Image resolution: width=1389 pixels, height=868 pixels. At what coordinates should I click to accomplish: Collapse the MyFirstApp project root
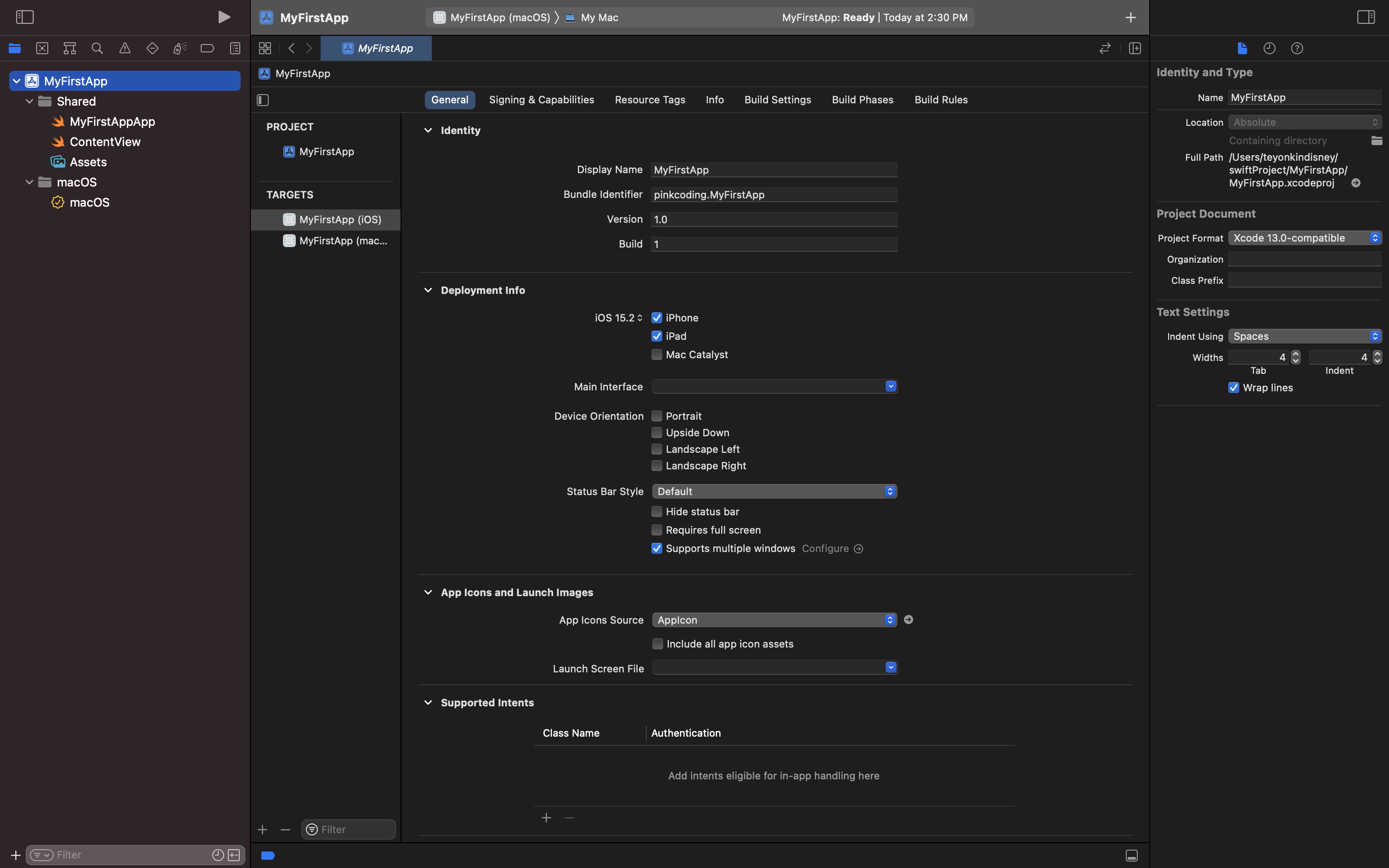click(x=17, y=81)
